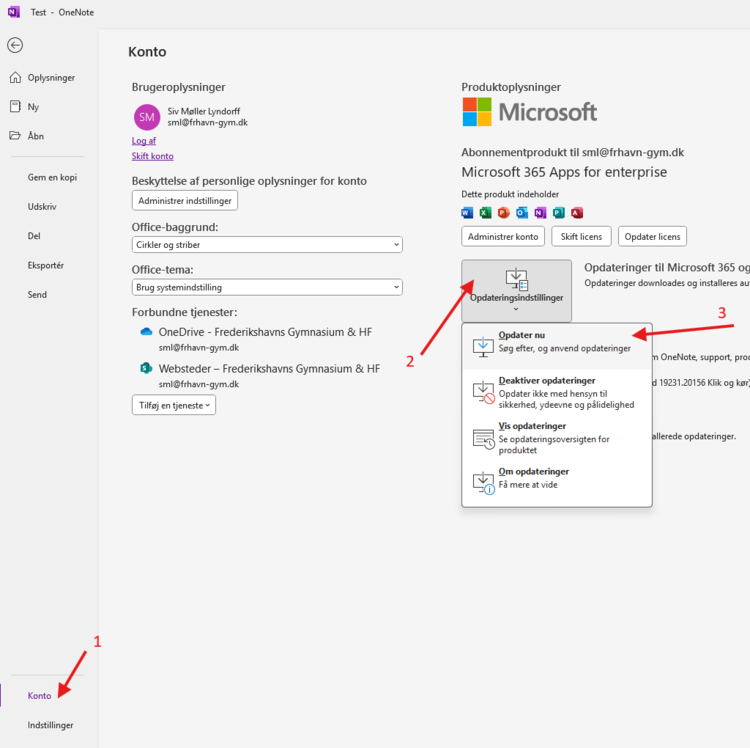Click the Word app icon
Viewport: 750px width, 748px height.
(x=467, y=213)
